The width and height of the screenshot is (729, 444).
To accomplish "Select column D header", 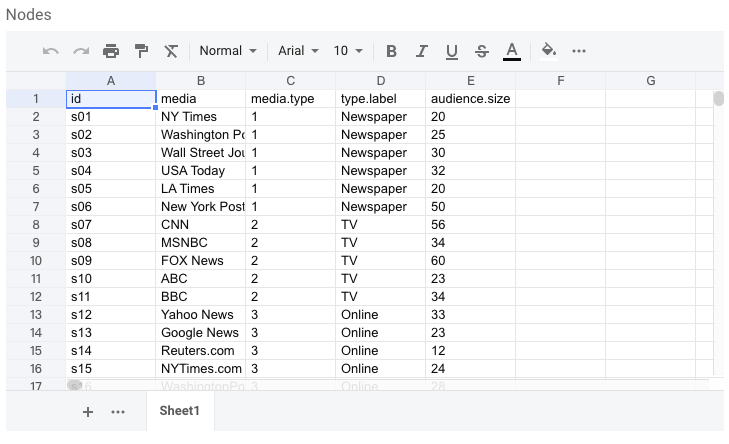I will click(x=380, y=80).
